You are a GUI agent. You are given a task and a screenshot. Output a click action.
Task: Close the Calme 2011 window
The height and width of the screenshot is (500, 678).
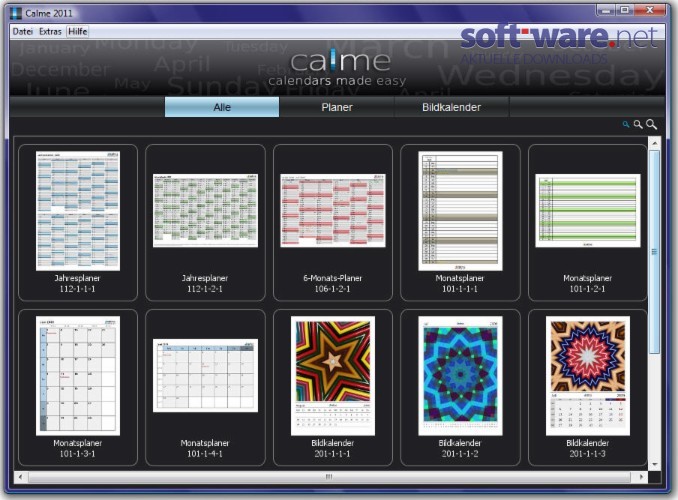point(649,10)
